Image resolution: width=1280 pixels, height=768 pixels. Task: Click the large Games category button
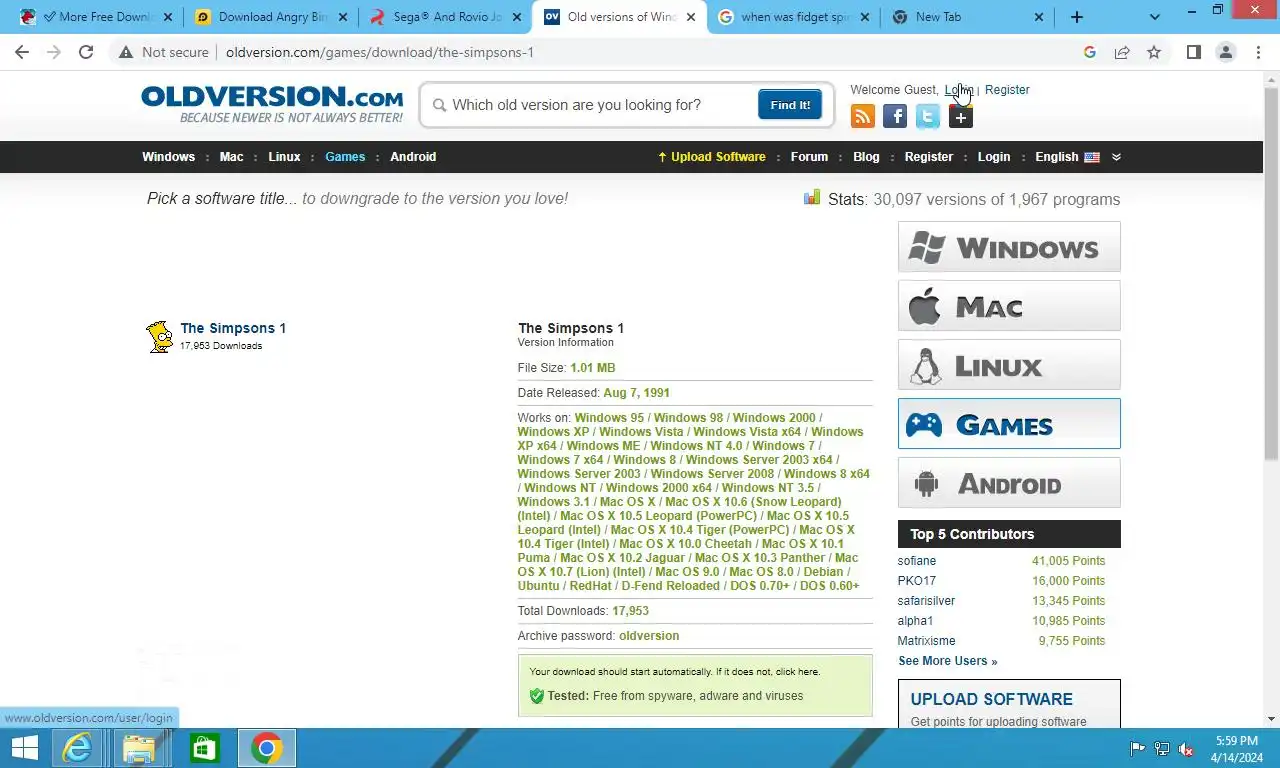coord(1009,424)
